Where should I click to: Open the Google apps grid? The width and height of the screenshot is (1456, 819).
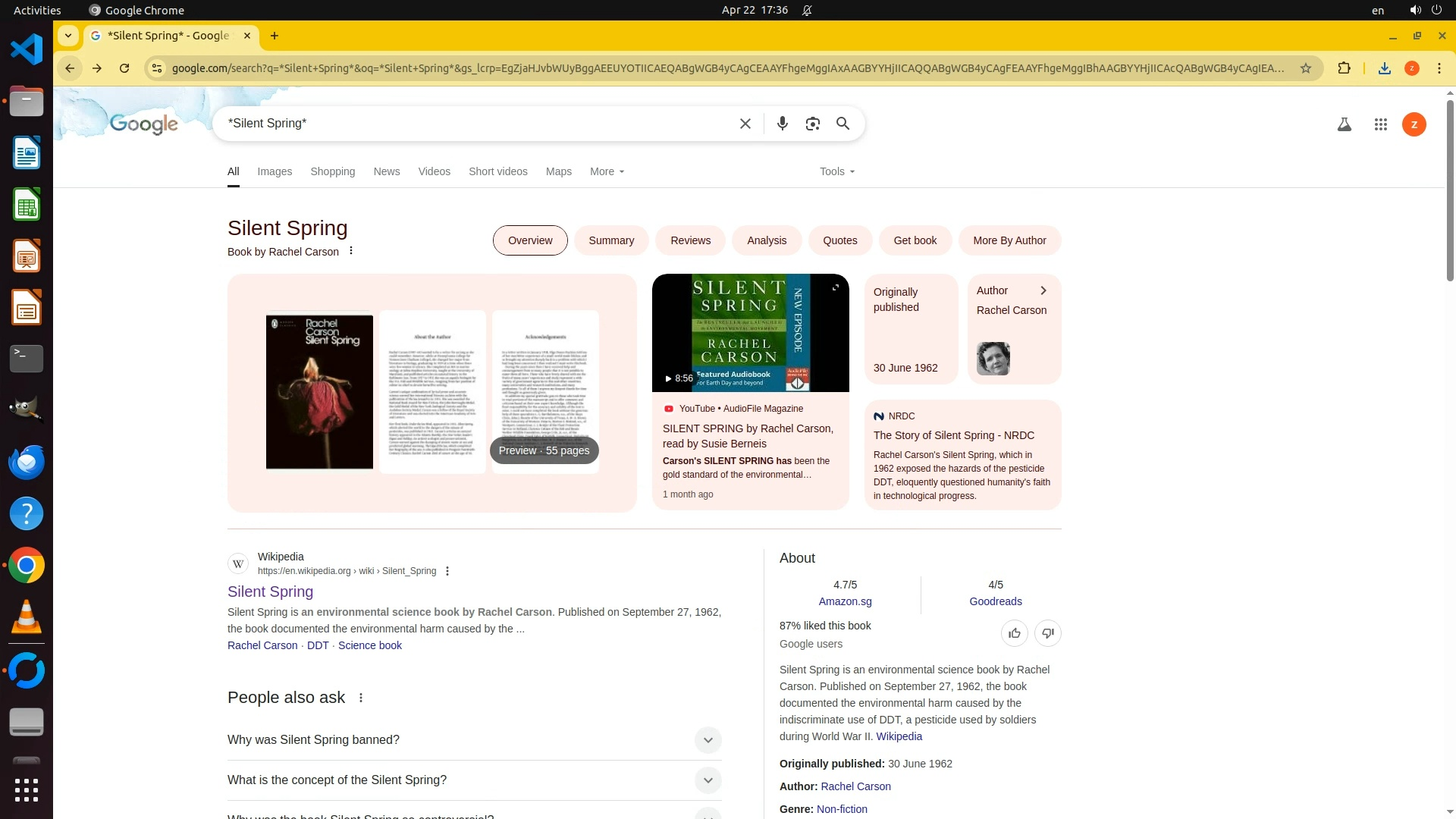(1380, 124)
